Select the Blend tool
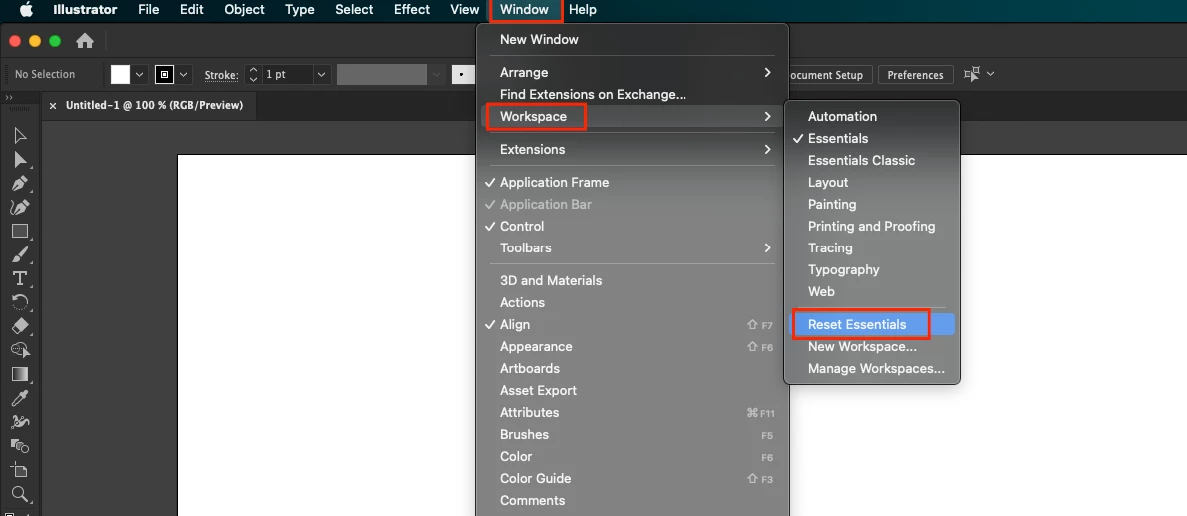This screenshot has height=516, width=1187. coord(20,446)
